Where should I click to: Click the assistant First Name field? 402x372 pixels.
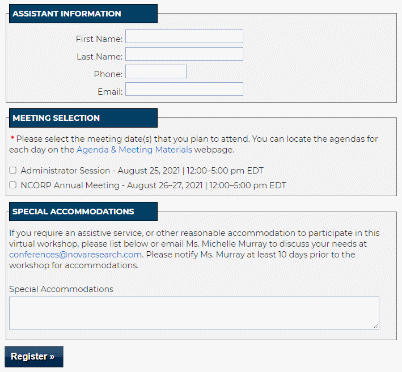click(184, 36)
